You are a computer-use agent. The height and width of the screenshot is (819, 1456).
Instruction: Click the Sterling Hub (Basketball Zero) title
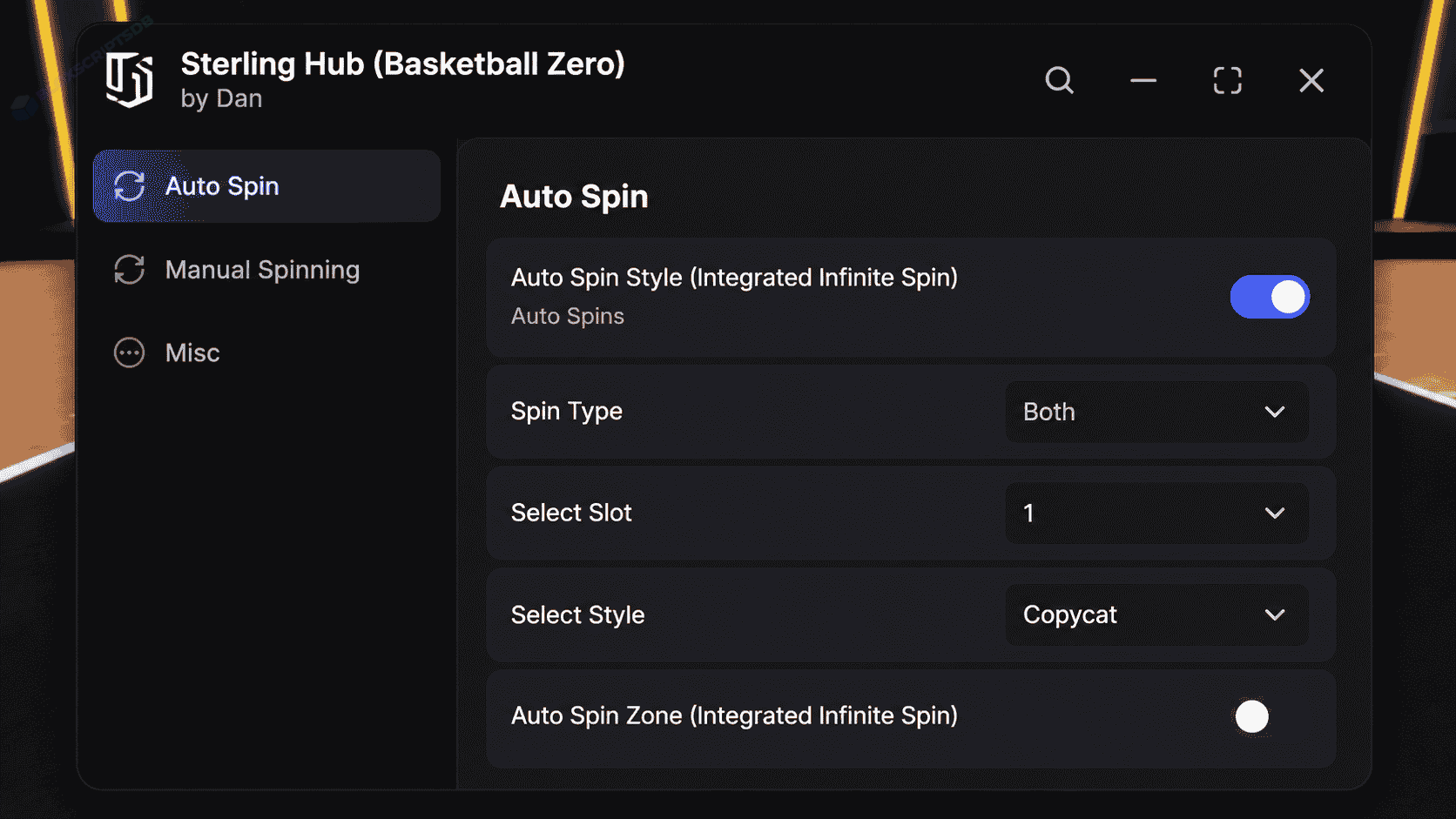(402, 64)
